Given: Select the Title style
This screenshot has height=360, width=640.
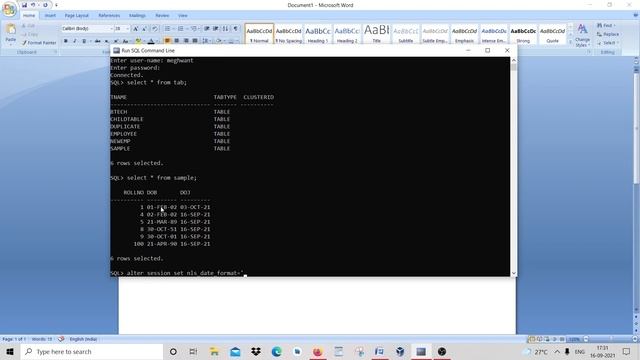Looking at the screenshot, I should click(x=376, y=34).
